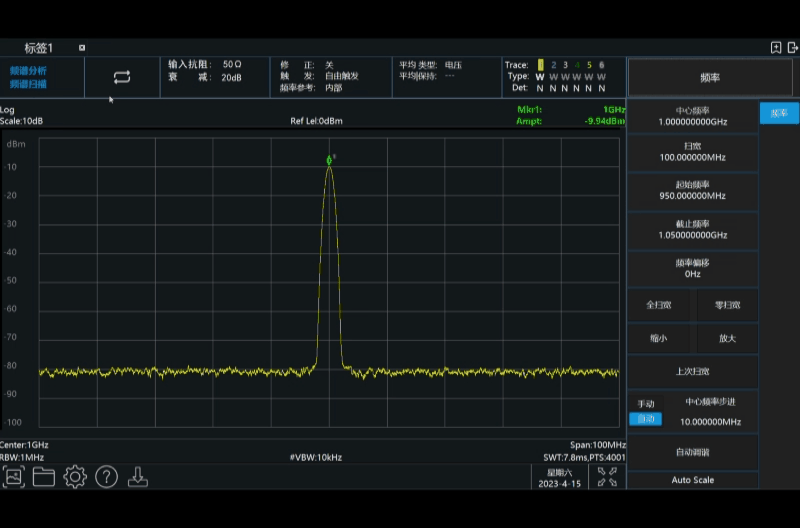
Task: Click the add tab icon at top right
Action: [x=776, y=48]
